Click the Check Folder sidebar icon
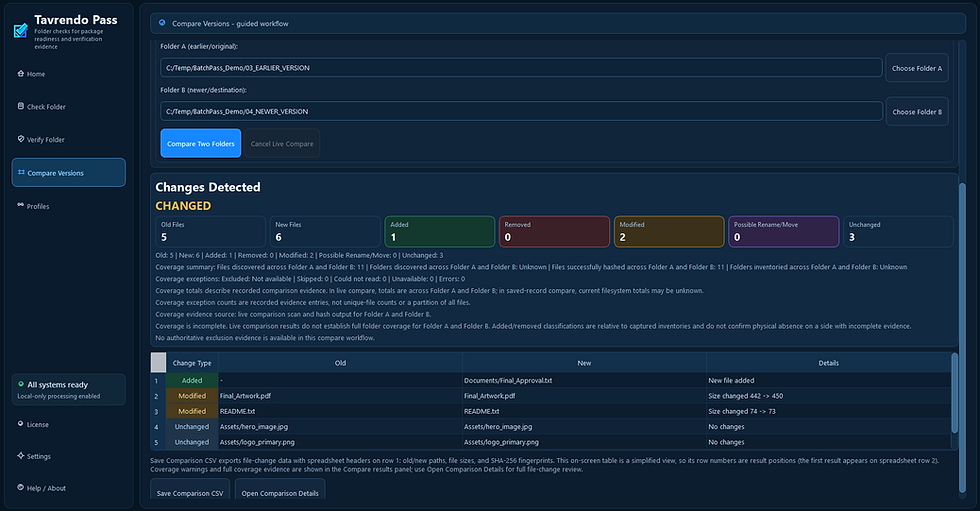 (21, 106)
